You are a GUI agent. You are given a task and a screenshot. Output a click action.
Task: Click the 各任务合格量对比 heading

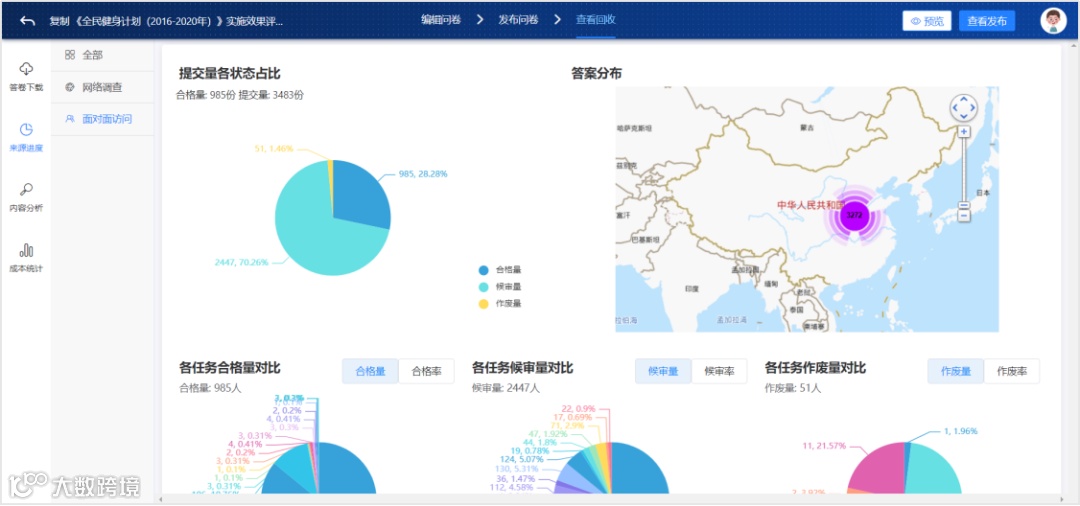click(x=229, y=368)
